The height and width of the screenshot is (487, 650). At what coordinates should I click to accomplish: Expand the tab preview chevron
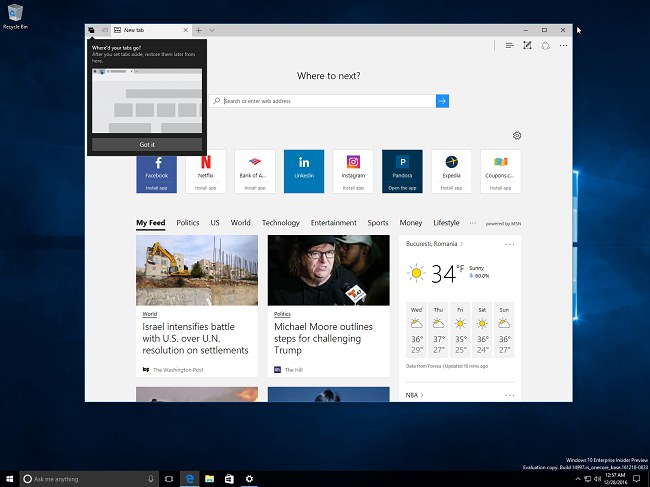pos(212,30)
